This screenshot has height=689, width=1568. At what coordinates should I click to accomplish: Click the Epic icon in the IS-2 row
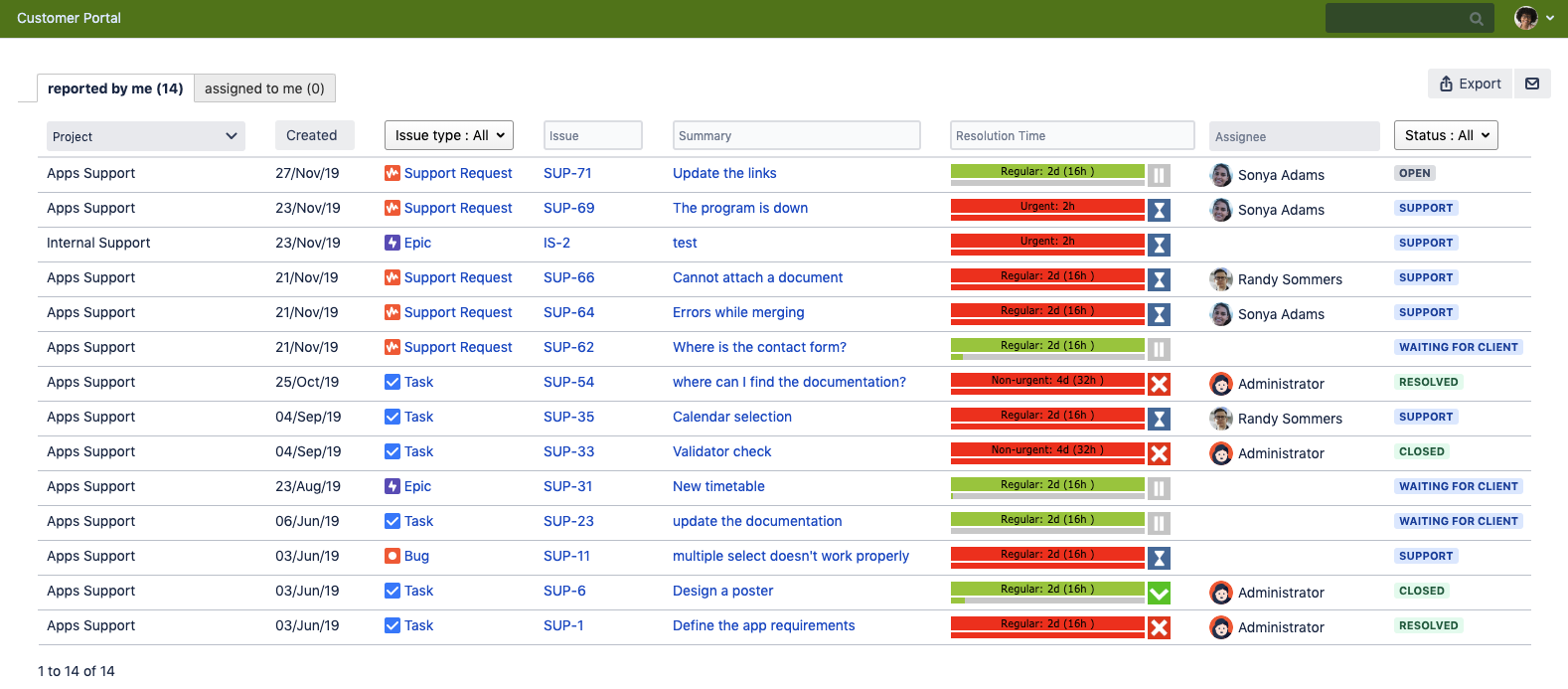(x=392, y=243)
